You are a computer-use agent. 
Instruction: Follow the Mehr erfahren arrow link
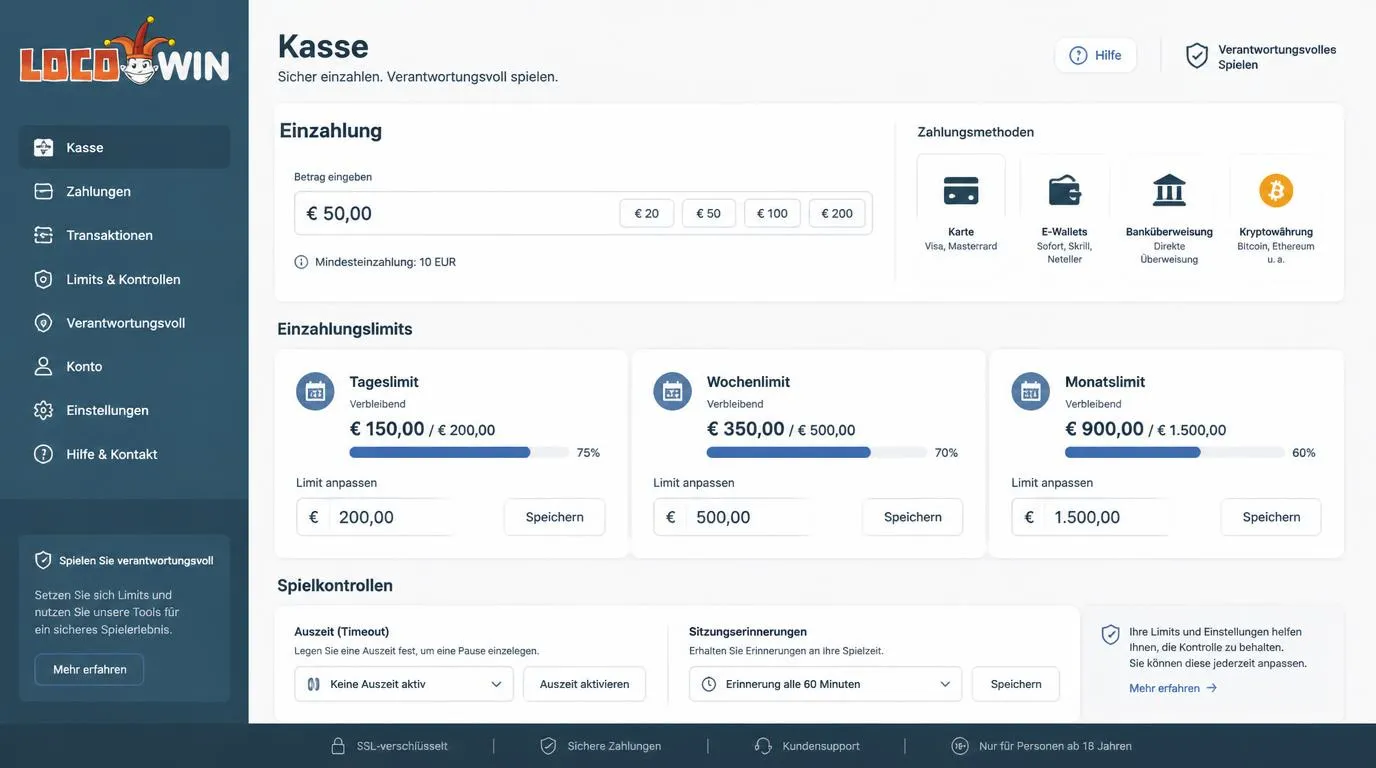click(x=1173, y=688)
